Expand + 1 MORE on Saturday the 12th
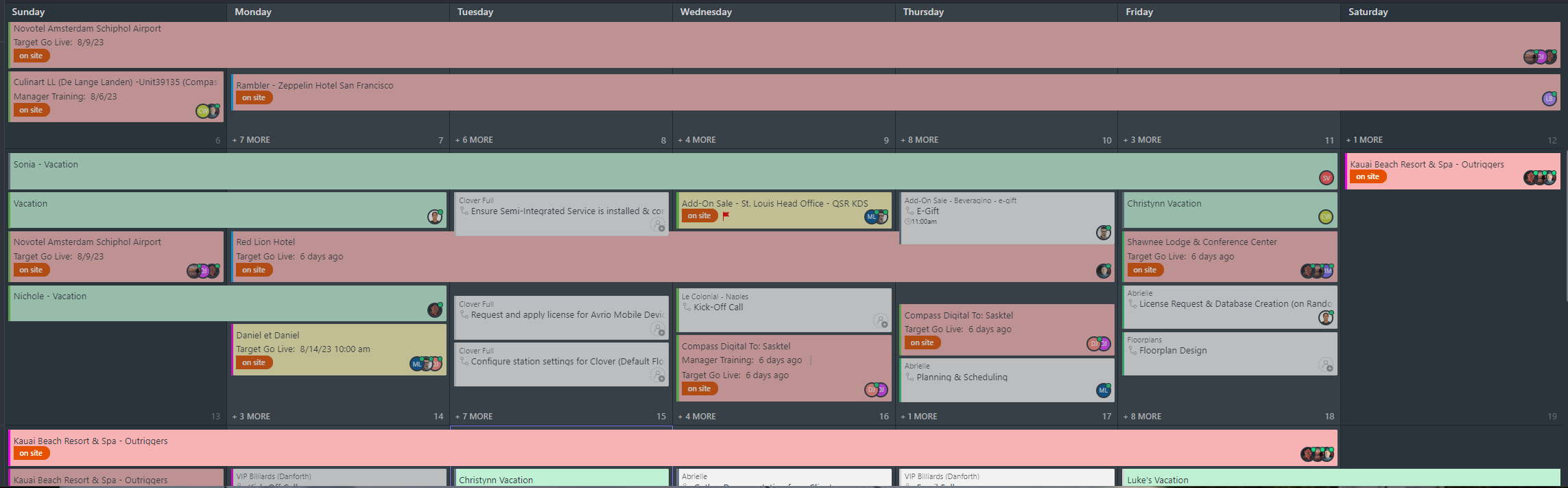 (1364, 140)
